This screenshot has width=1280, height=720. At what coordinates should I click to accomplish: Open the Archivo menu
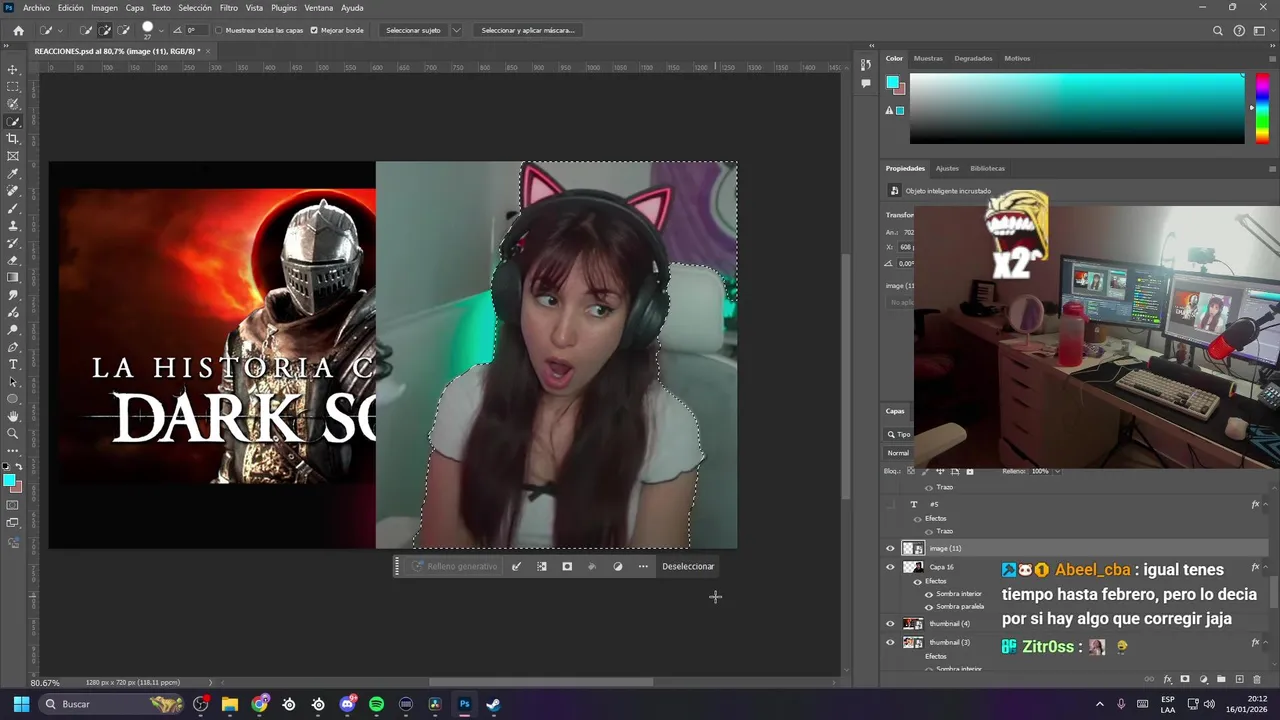pos(36,8)
